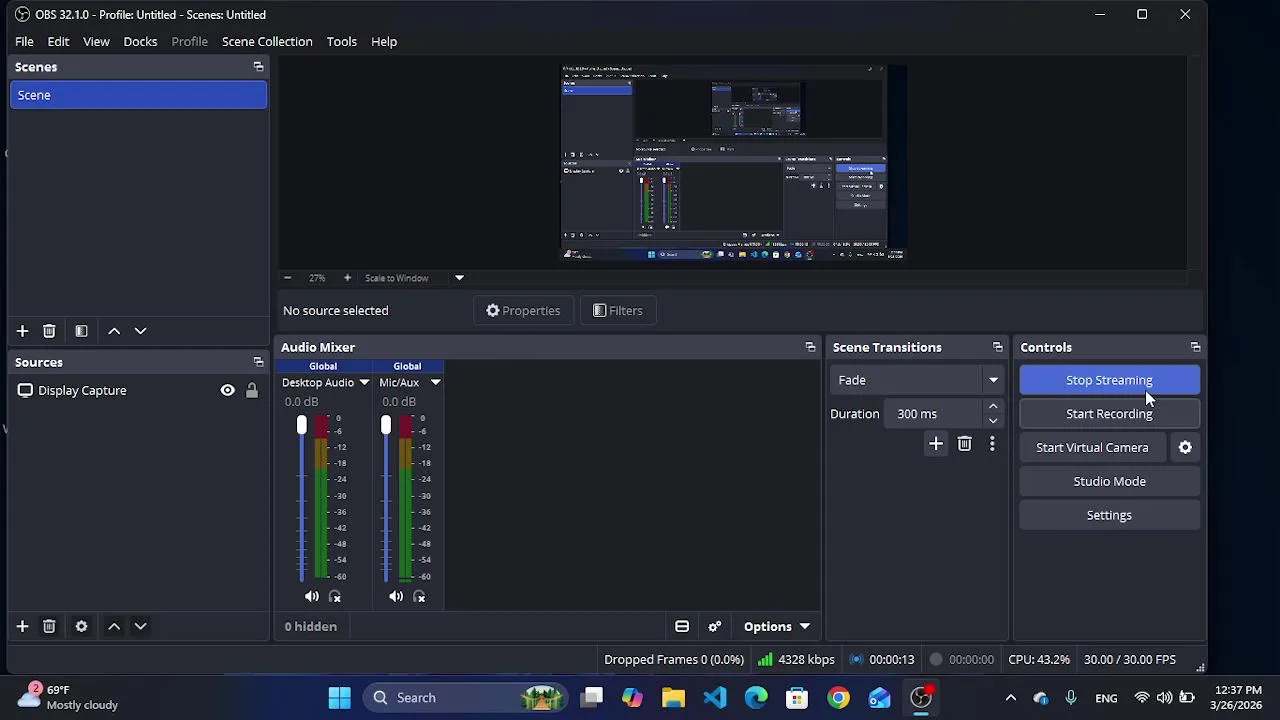Screen dimensions: 1280x720
Task: Float the Audio Mixer dock icon
Action: coord(810,347)
